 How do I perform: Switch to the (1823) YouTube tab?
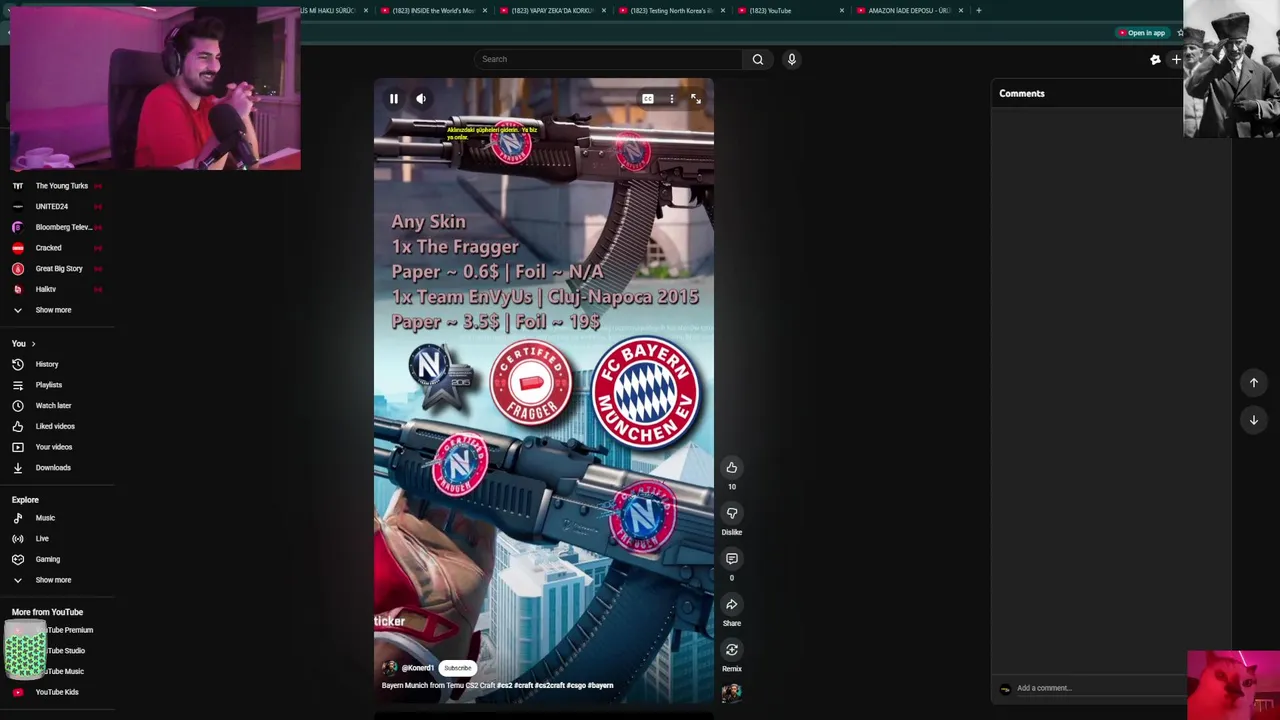point(790,10)
